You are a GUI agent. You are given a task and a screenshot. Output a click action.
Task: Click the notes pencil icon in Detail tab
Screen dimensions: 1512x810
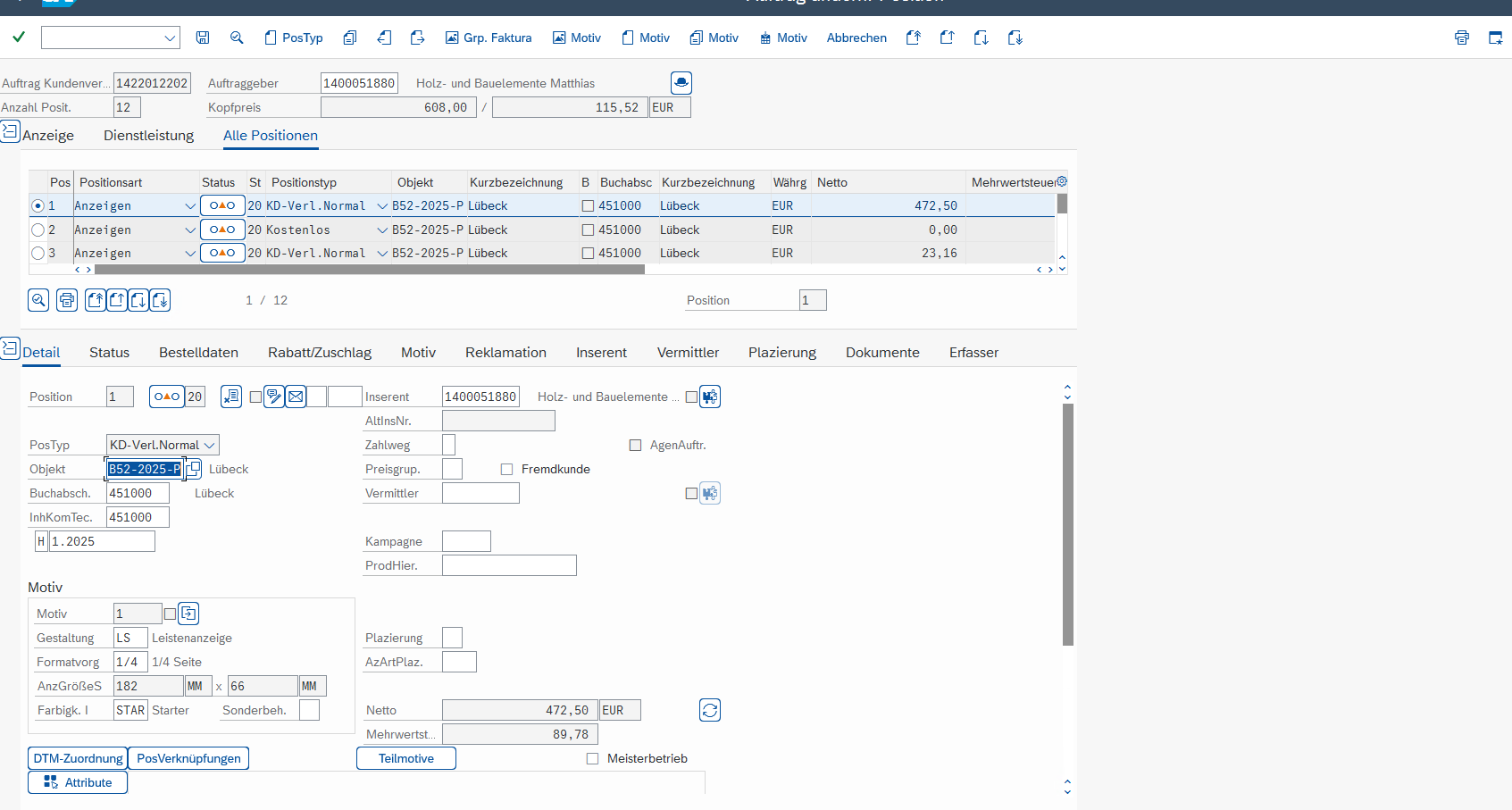(x=274, y=397)
